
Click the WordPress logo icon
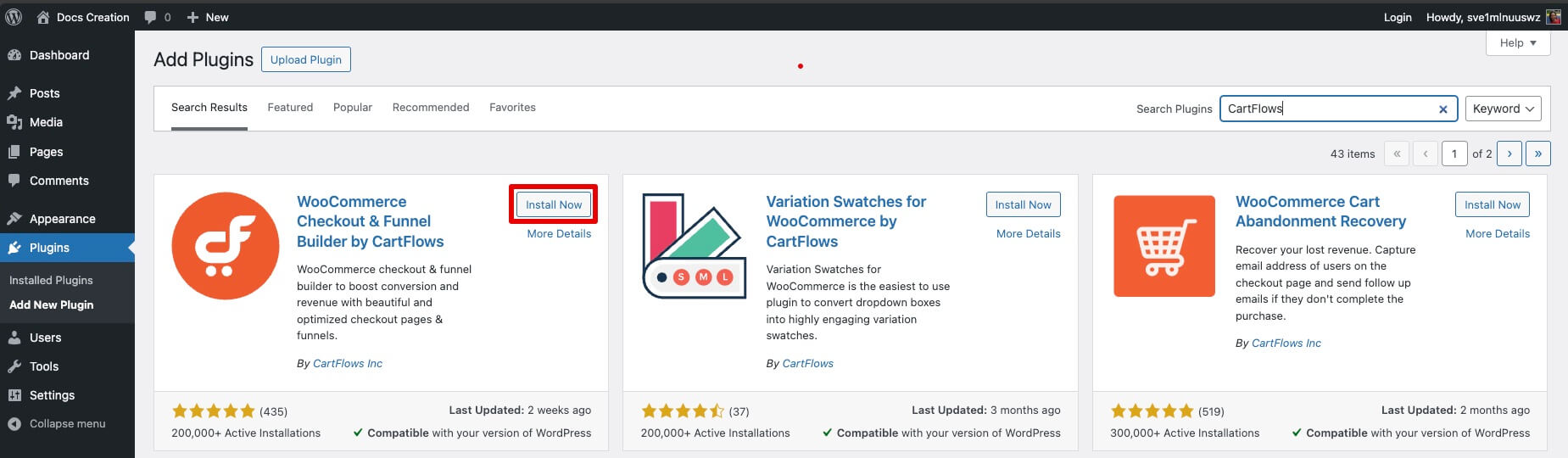tap(14, 17)
